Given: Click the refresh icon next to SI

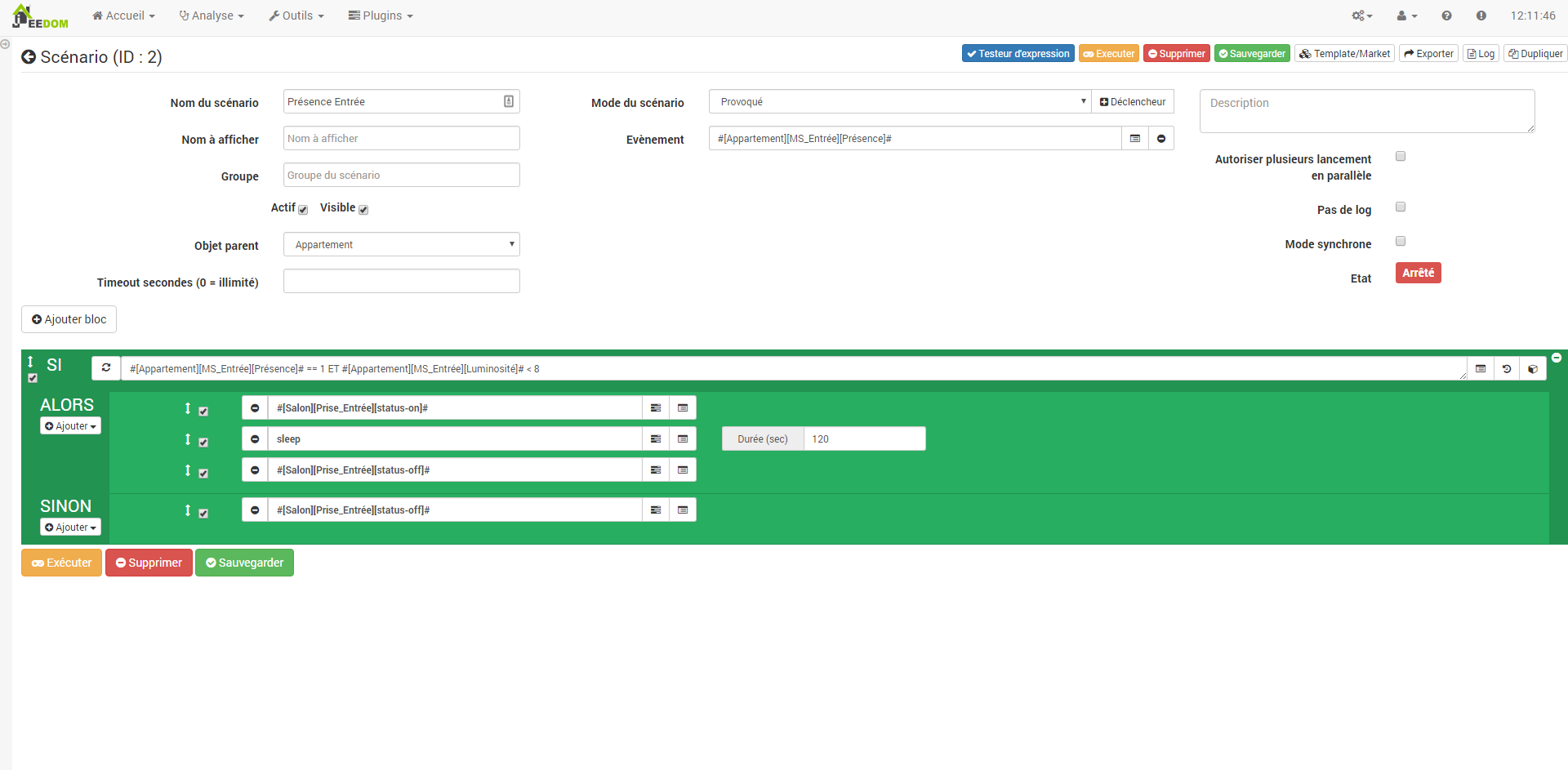Looking at the screenshot, I should [x=106, y=368].
